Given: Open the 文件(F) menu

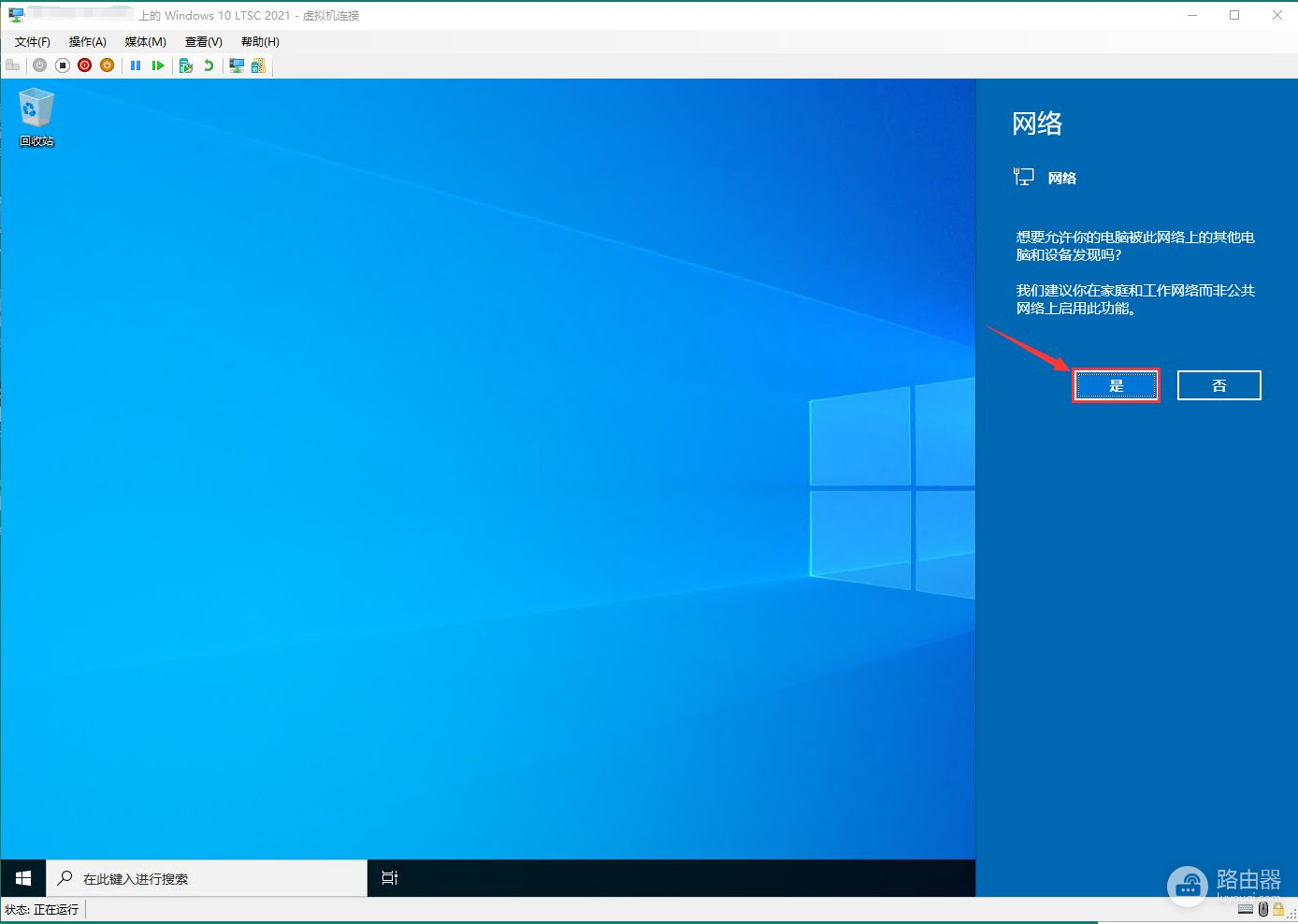Looking at the screenshot, I should [x=33, y=42].
